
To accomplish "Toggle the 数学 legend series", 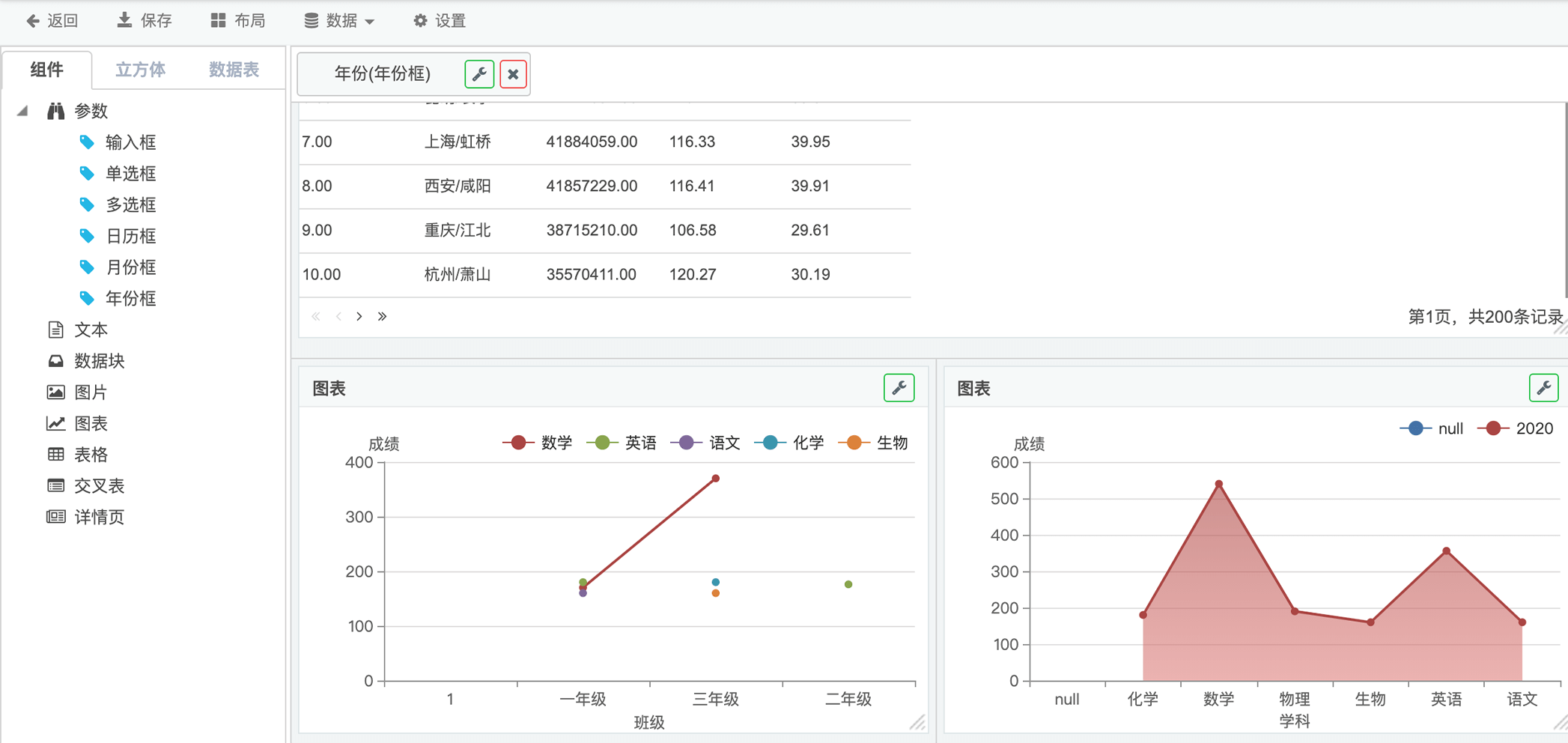I will 538,443.
